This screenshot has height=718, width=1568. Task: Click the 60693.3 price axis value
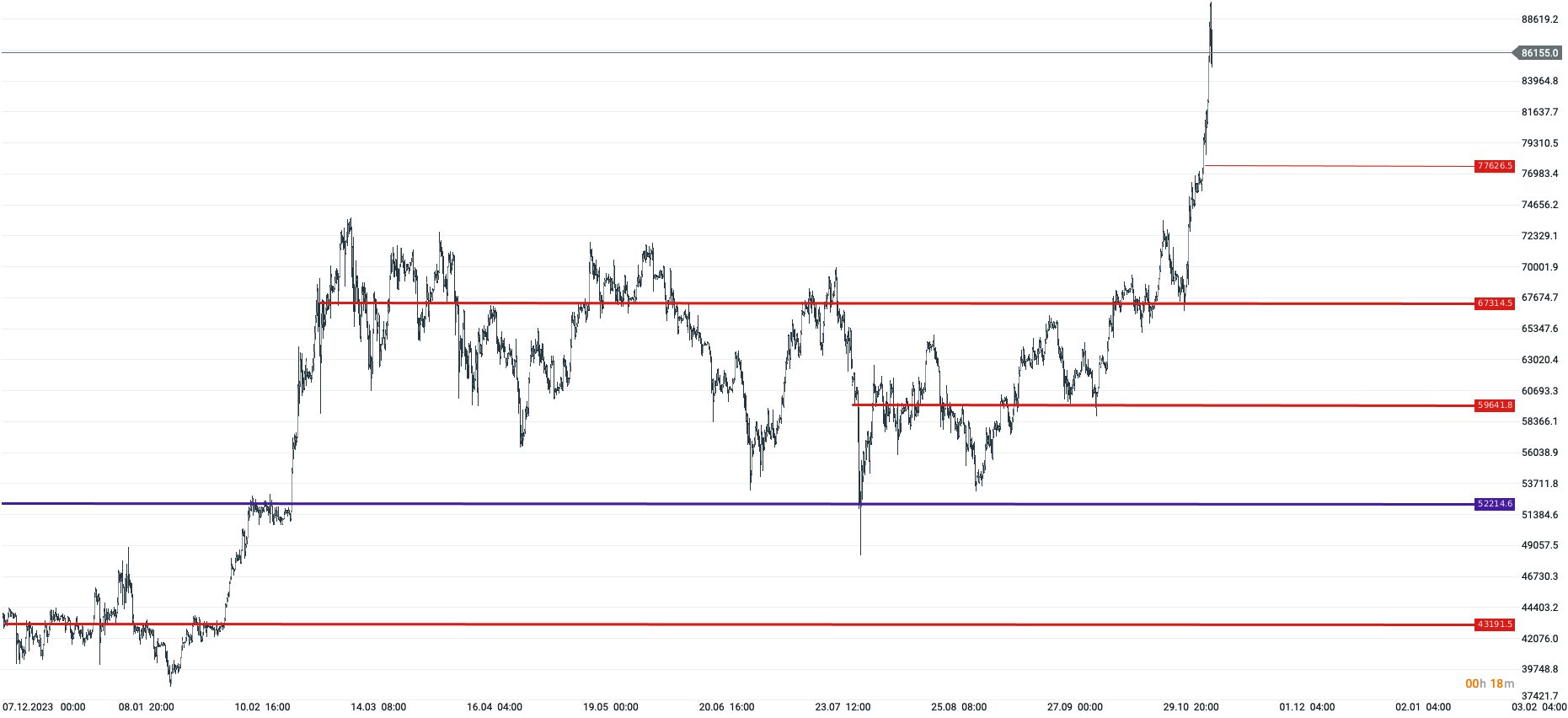pyautogui.click(x=1539, y=391)
